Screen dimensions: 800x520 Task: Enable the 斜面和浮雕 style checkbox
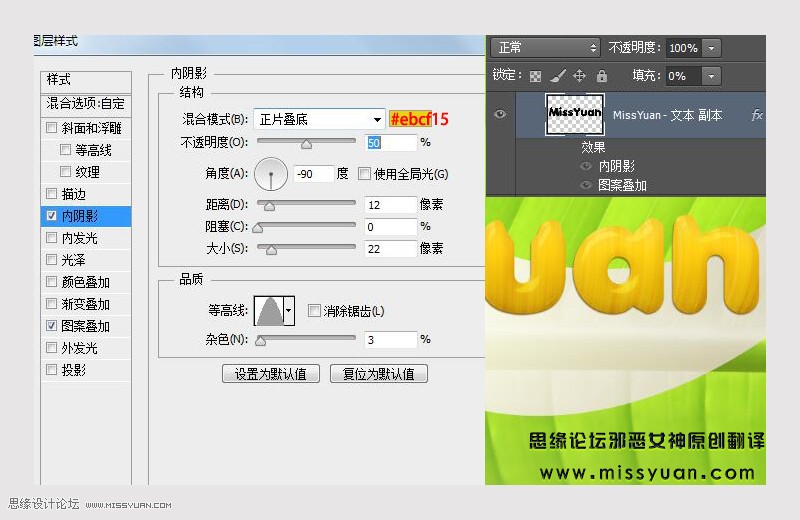click(x=52, y=128)
